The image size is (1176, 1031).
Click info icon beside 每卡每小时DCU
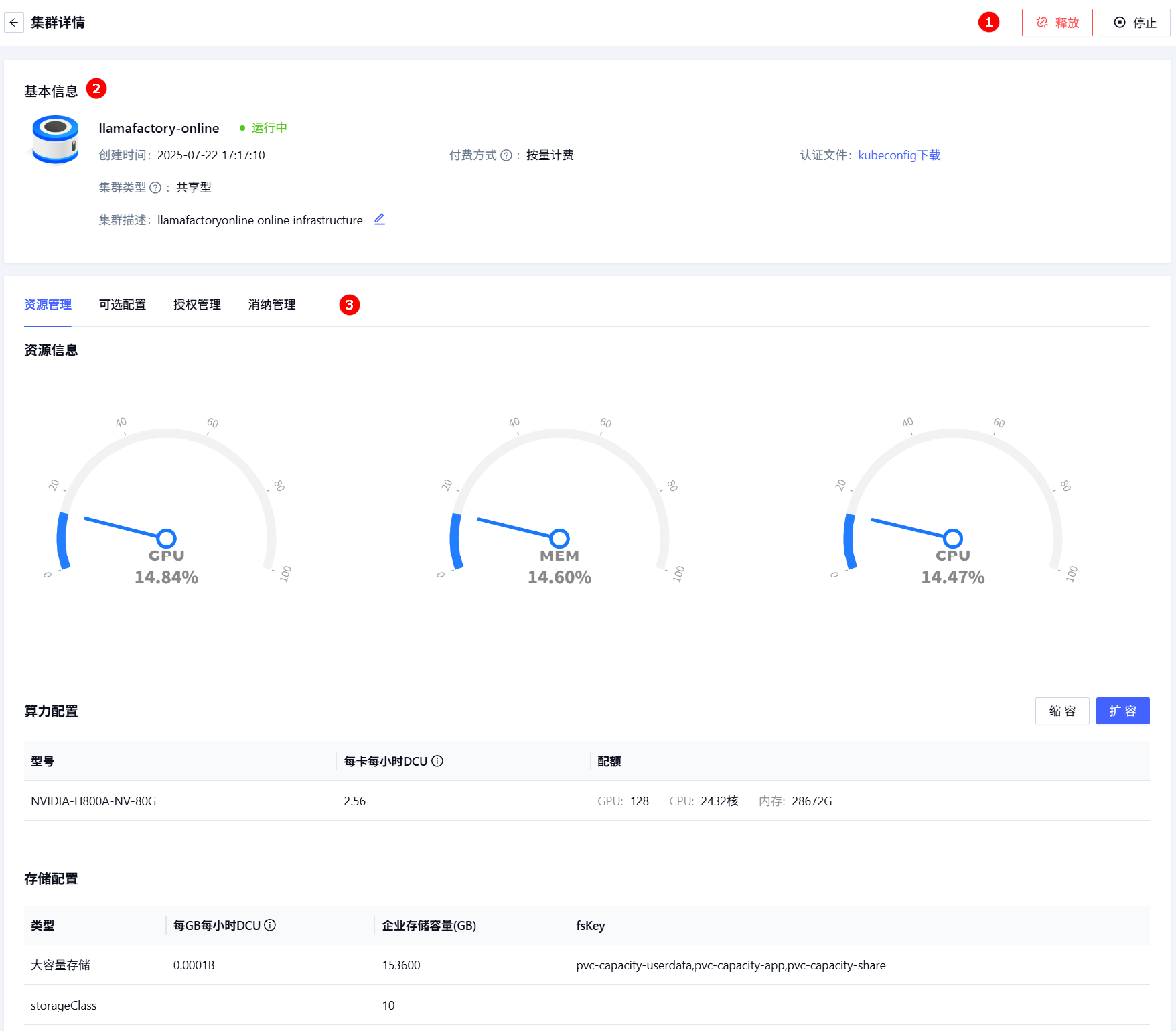pyautogui.click(x=437, y=761)
